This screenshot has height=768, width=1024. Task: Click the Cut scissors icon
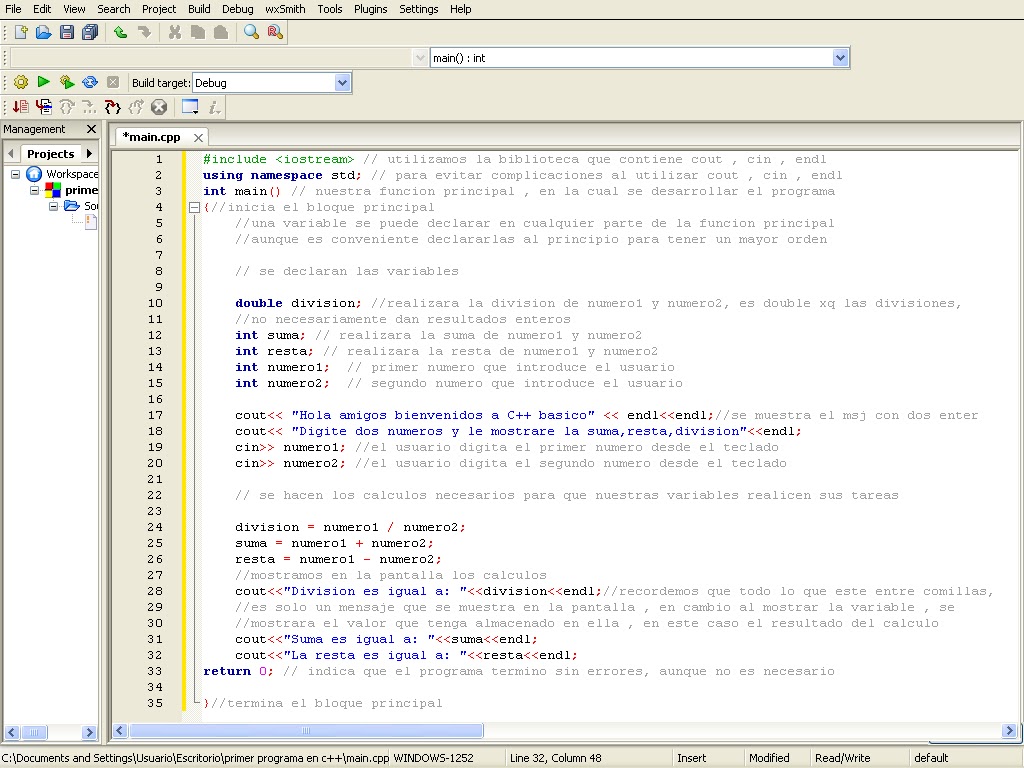pyautogui.click(x=174, y=32)
